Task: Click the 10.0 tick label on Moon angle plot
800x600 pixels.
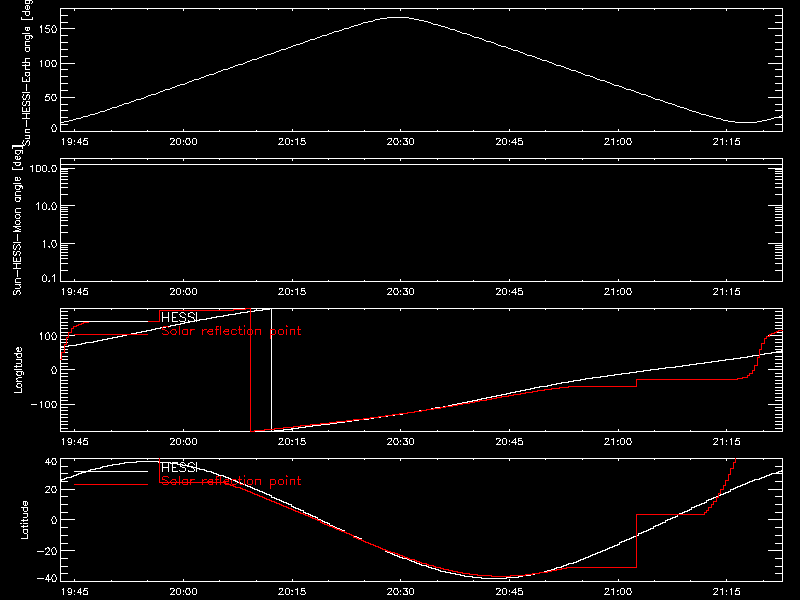Action: pos(46,207)
